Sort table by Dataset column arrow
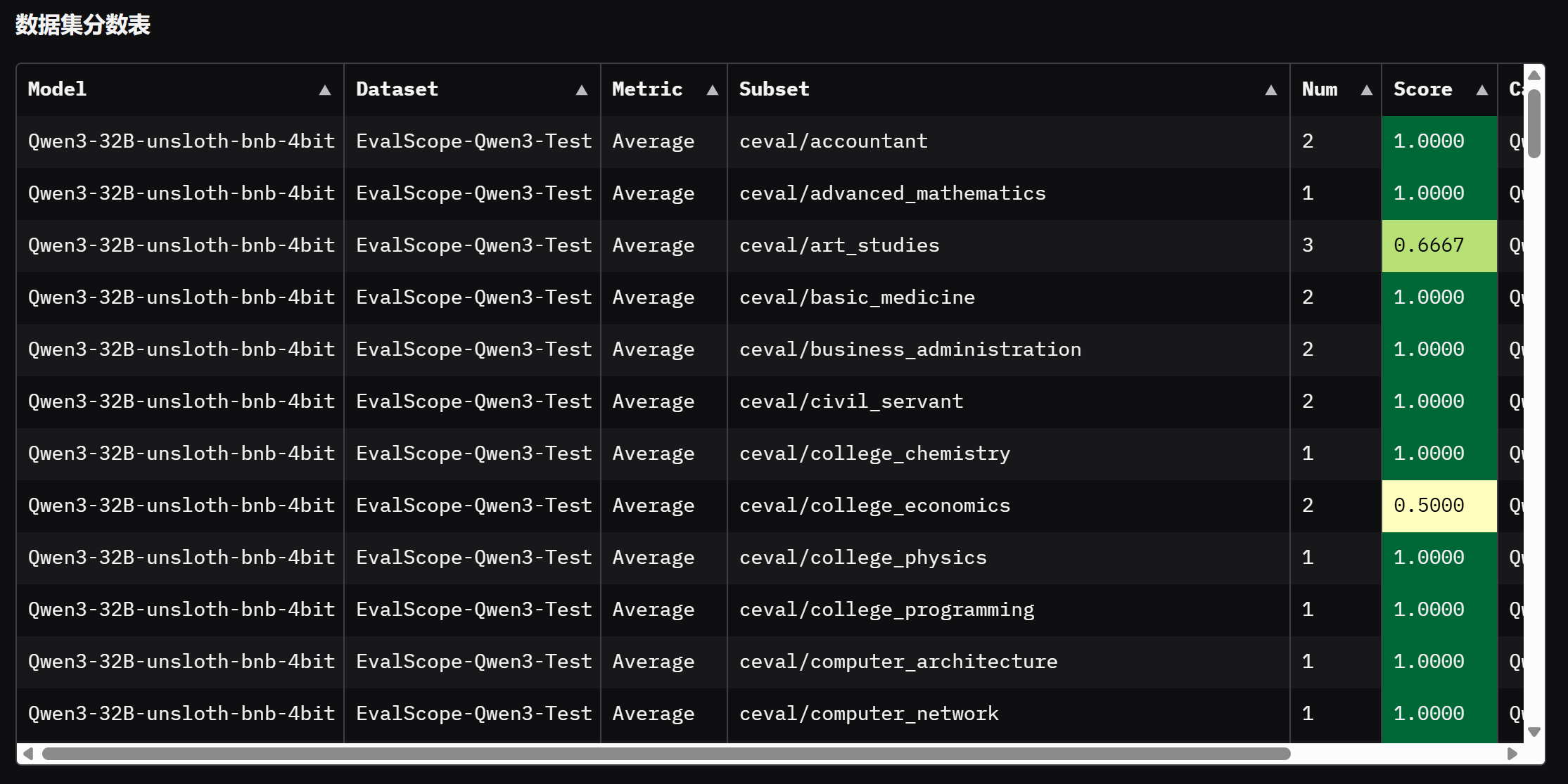Screen dimensions: 1568x784 [x=581, y=90]
